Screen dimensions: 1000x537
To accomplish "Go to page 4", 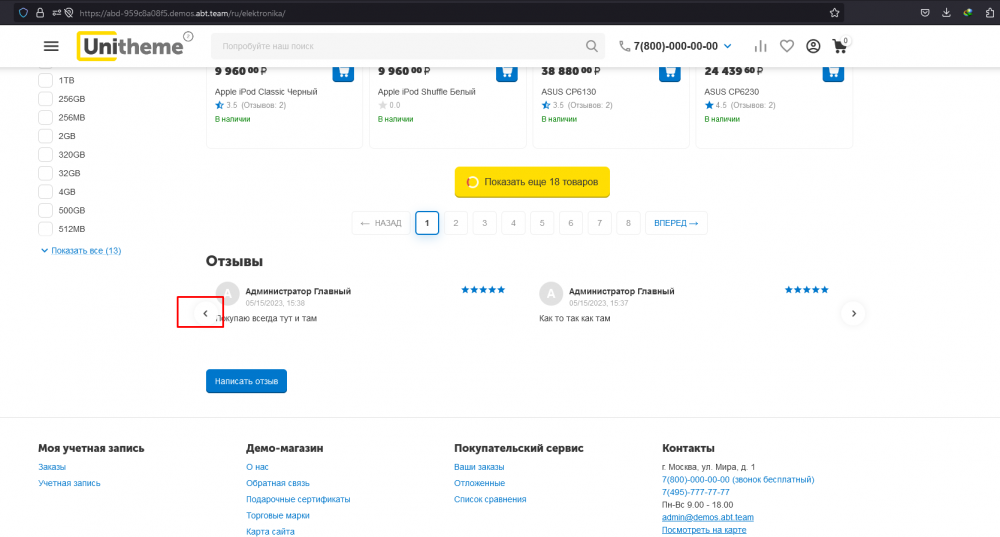I will click(513, 223).
